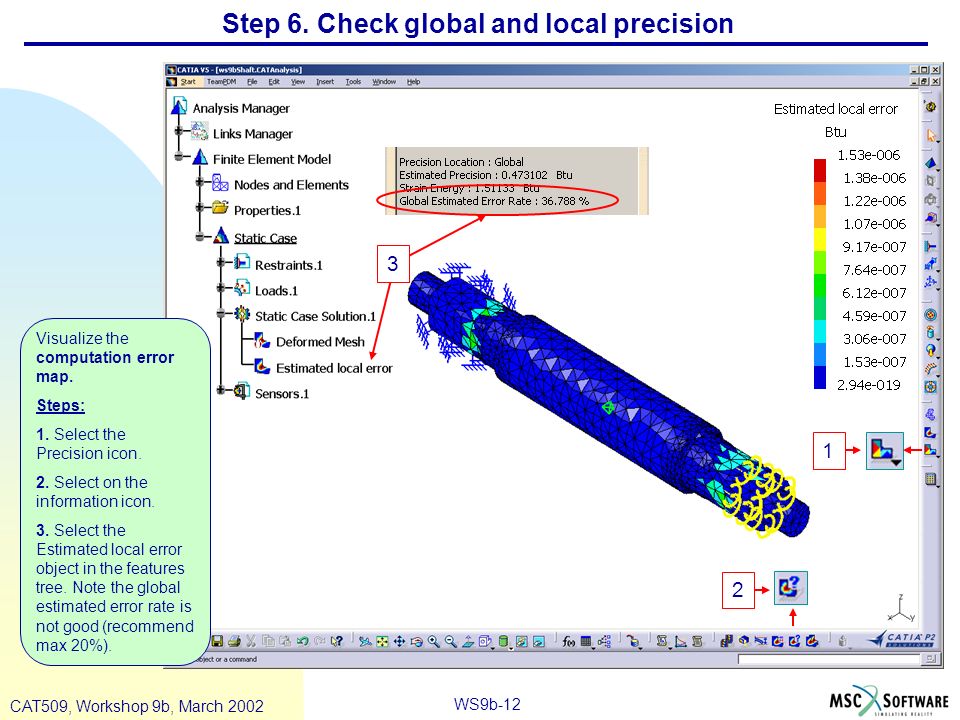Viewport: 960px width, 720px height.
Task: Click the Save icon in the bottom toolbar
Action: pyautogui.click(x=217, y=641)
